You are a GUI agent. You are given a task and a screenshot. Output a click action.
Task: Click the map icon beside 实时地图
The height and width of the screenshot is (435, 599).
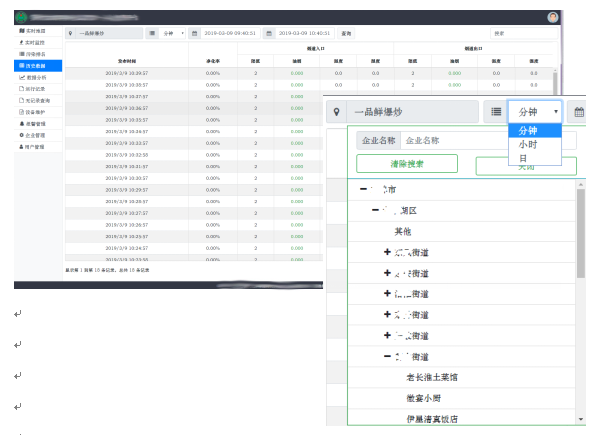tap(22, 31)
